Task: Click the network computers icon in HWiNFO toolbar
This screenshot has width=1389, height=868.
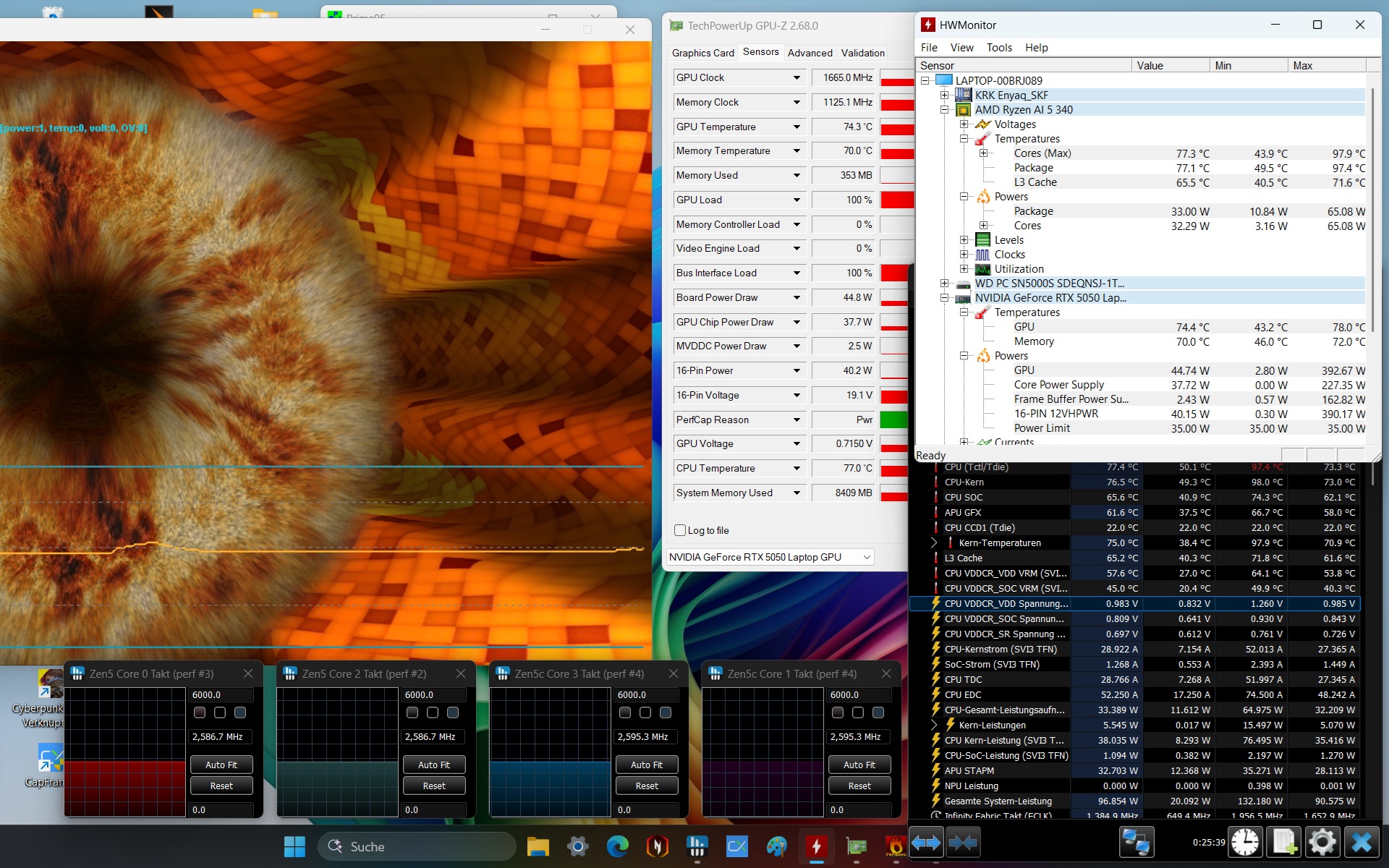Action: point(1136,843)
